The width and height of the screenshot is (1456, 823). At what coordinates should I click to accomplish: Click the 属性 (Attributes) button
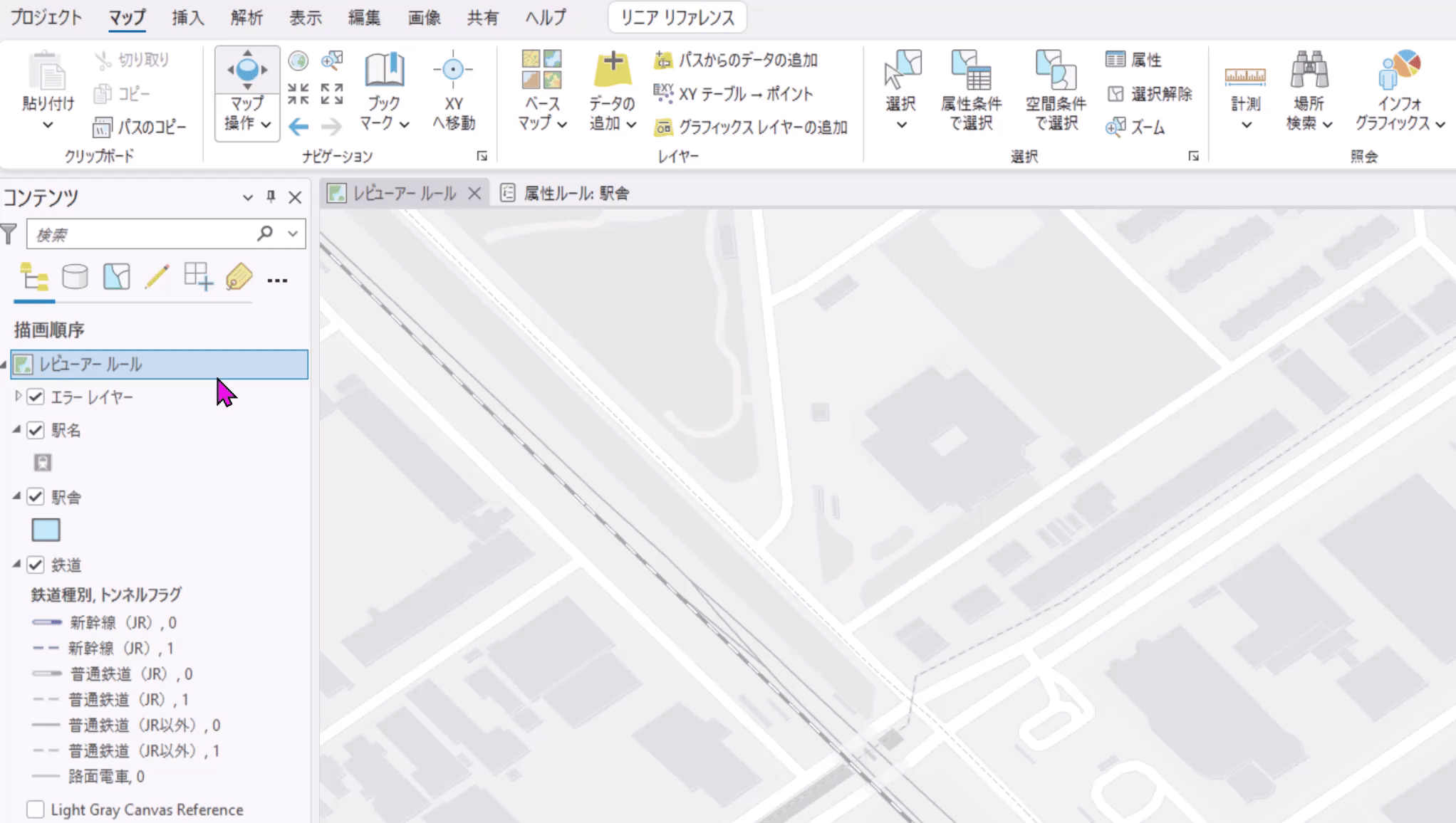click(x=1134, y=60)
